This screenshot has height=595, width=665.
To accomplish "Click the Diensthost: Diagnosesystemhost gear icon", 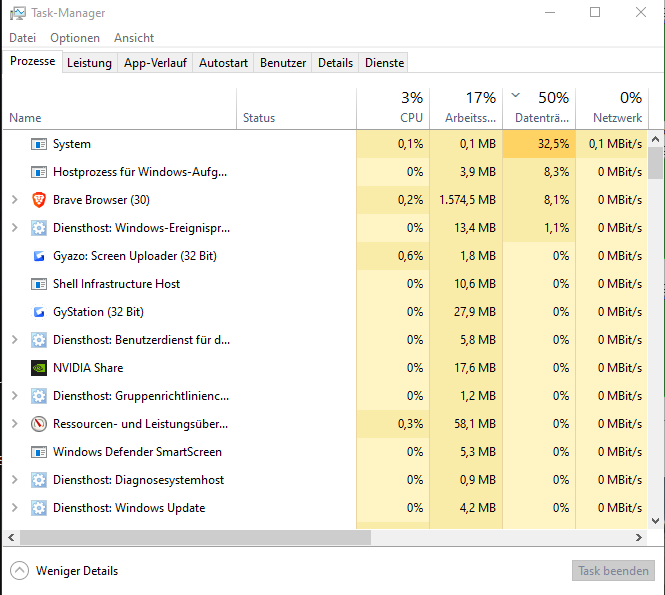I will point(39,480).
